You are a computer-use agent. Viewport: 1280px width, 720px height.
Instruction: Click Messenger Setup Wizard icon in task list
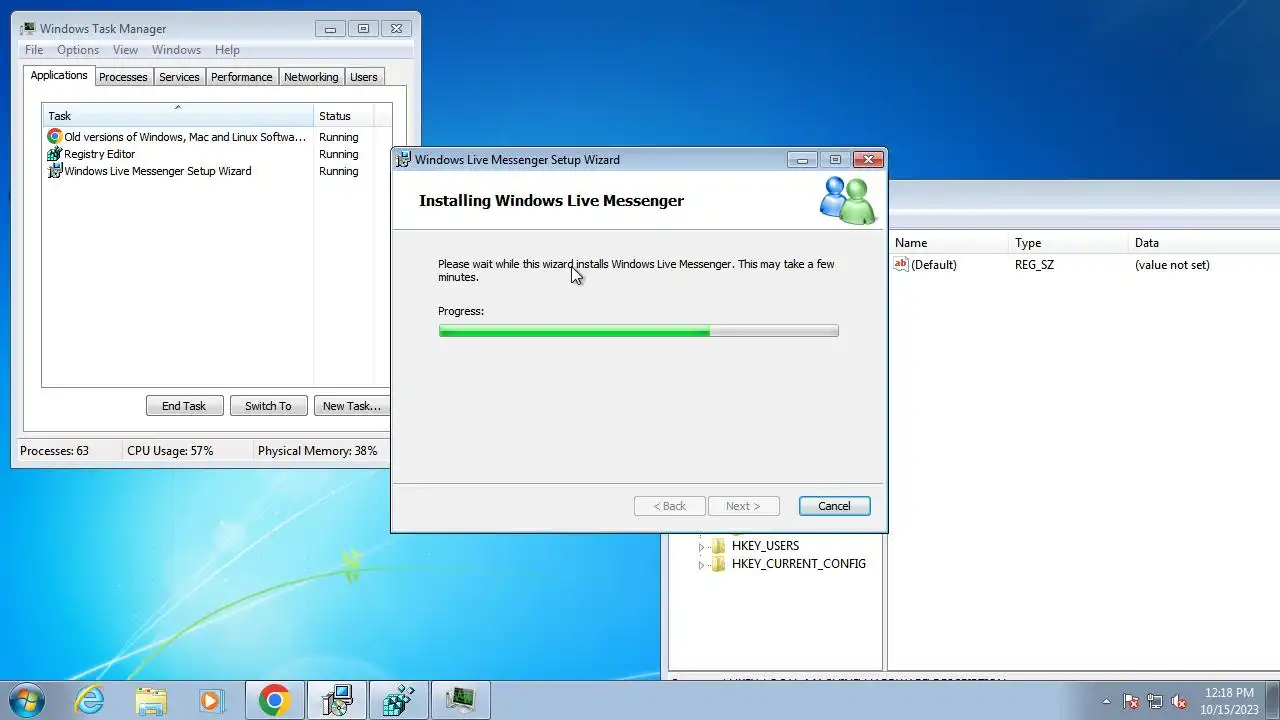click(x=55, y=171)
